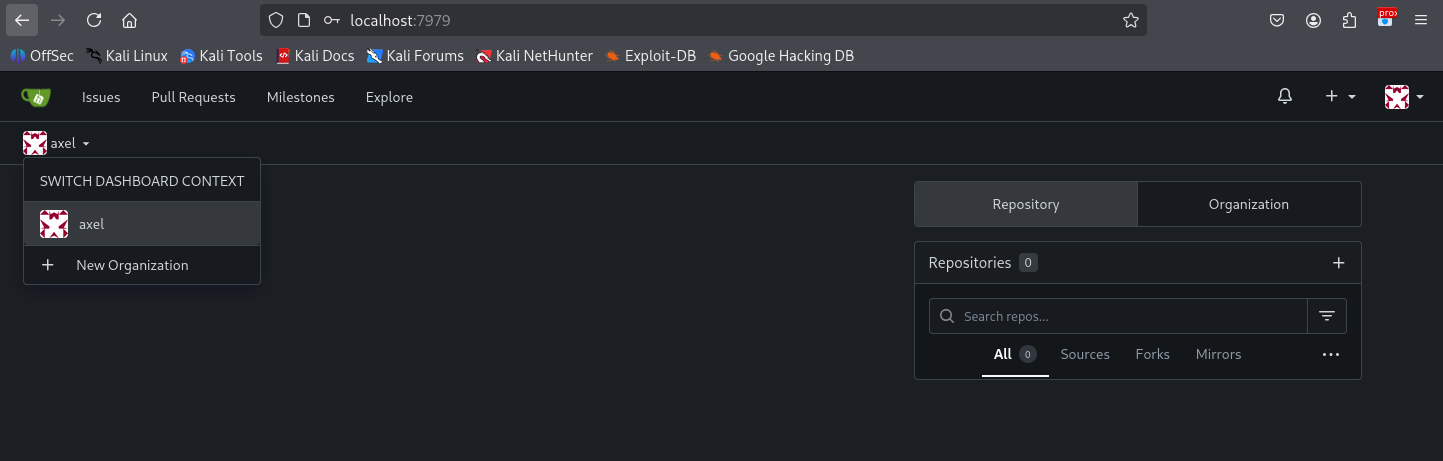The height and width of the screenshot is (461, 1443).
Task: Open the browser extensions icon
Action: point(1350,20)
